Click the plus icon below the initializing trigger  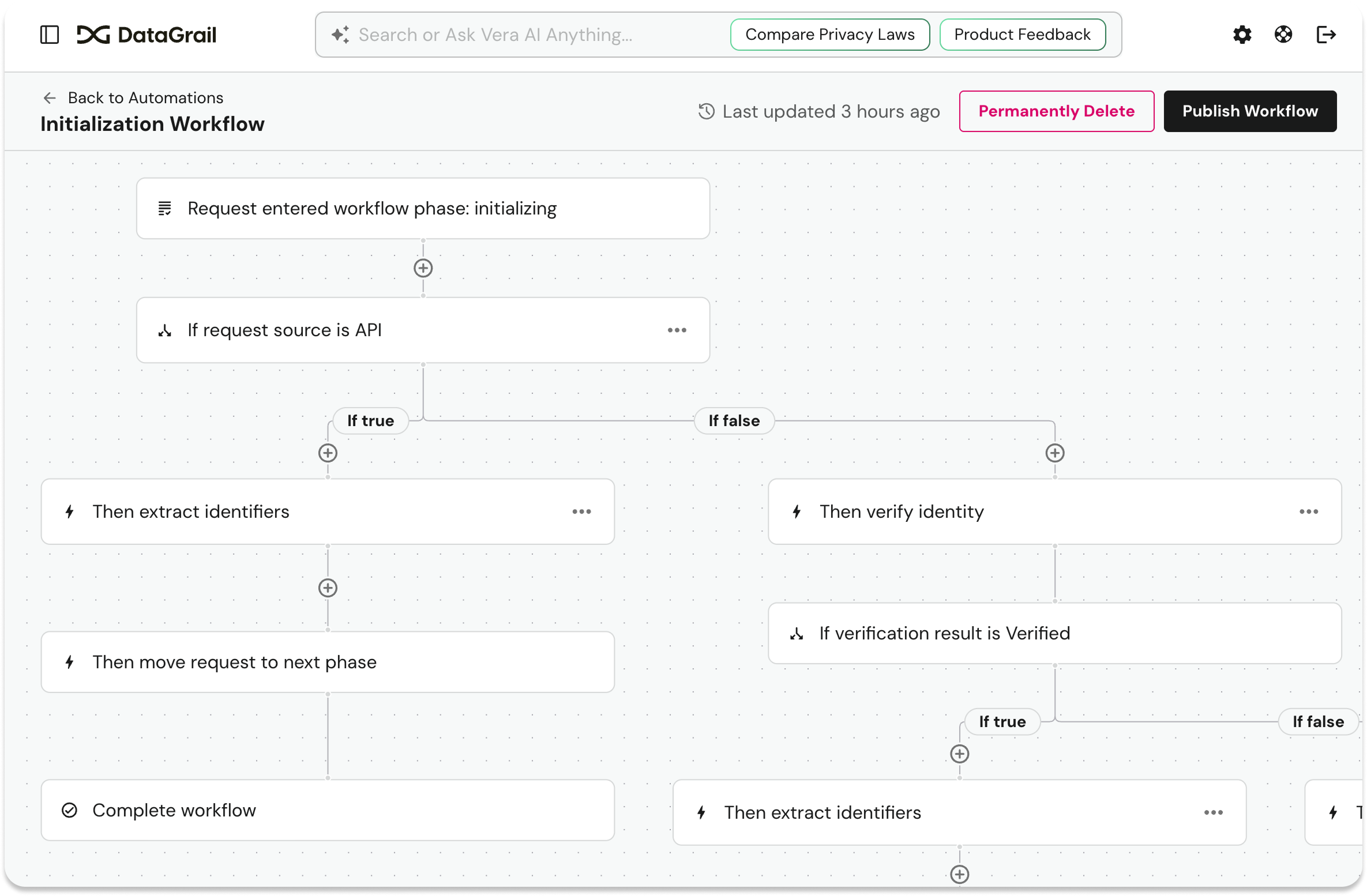tap(423, 268)
